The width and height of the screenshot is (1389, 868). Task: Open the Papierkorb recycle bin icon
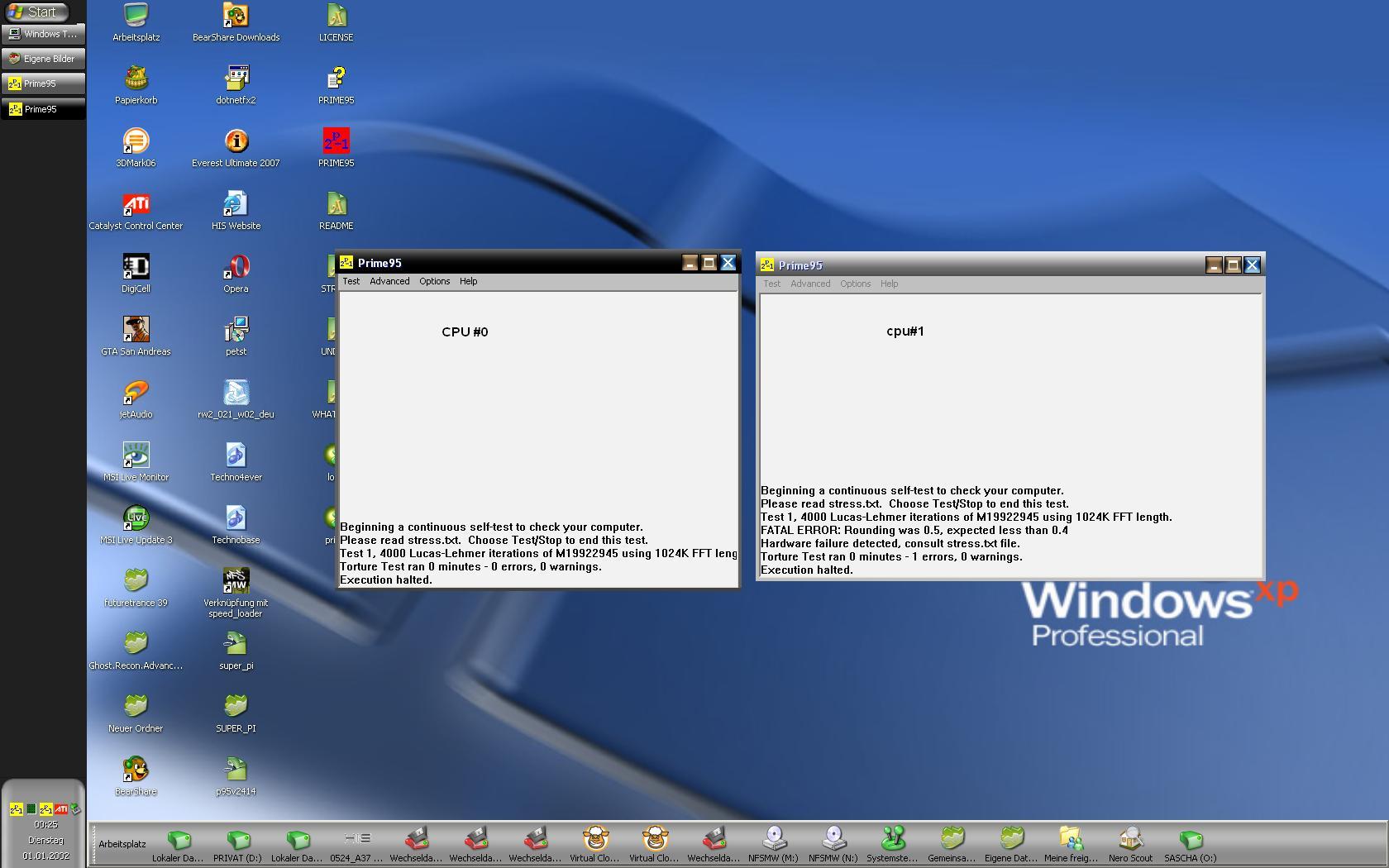click(136, 85)
